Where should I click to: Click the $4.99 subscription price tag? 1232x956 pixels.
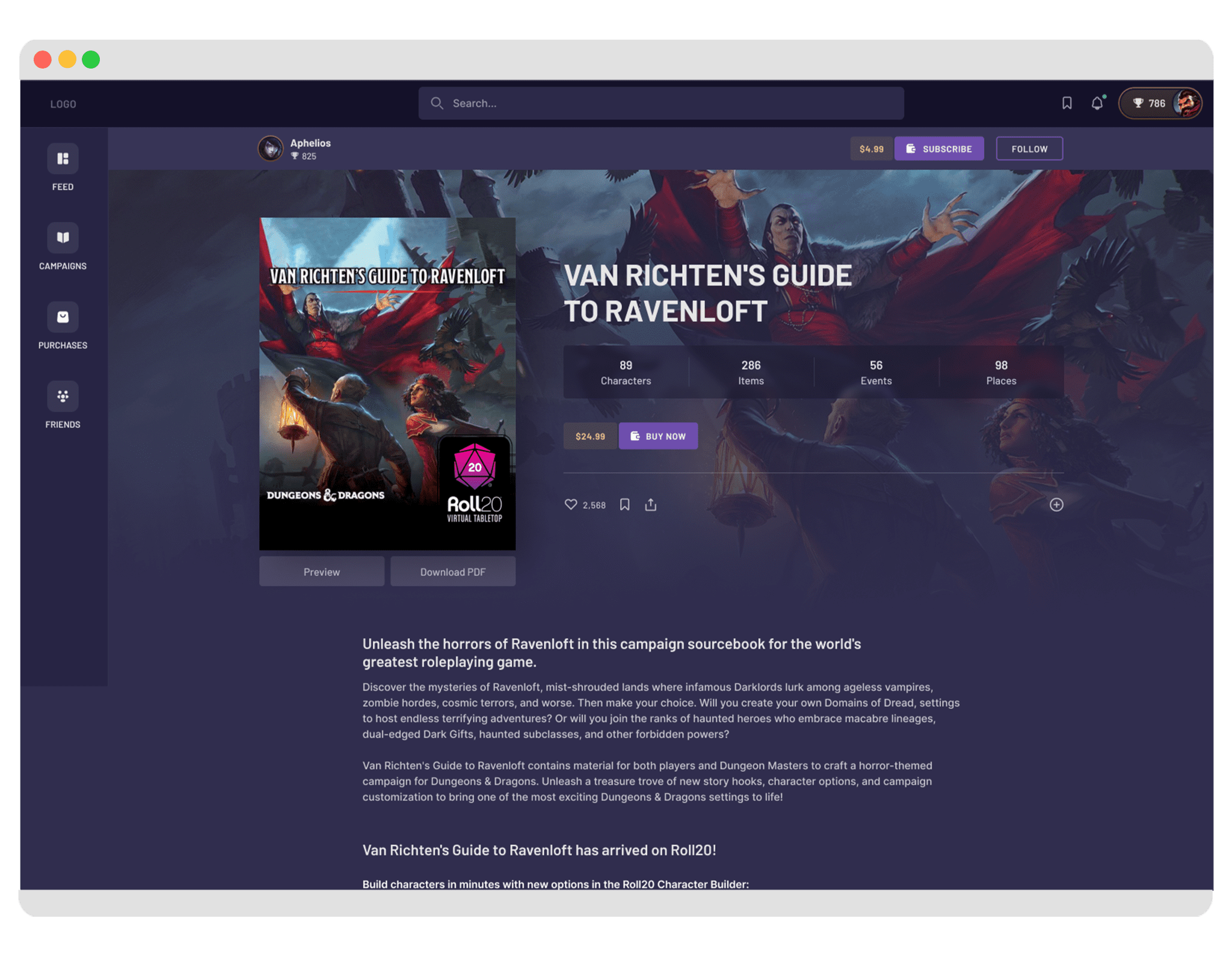click(872, 149)
